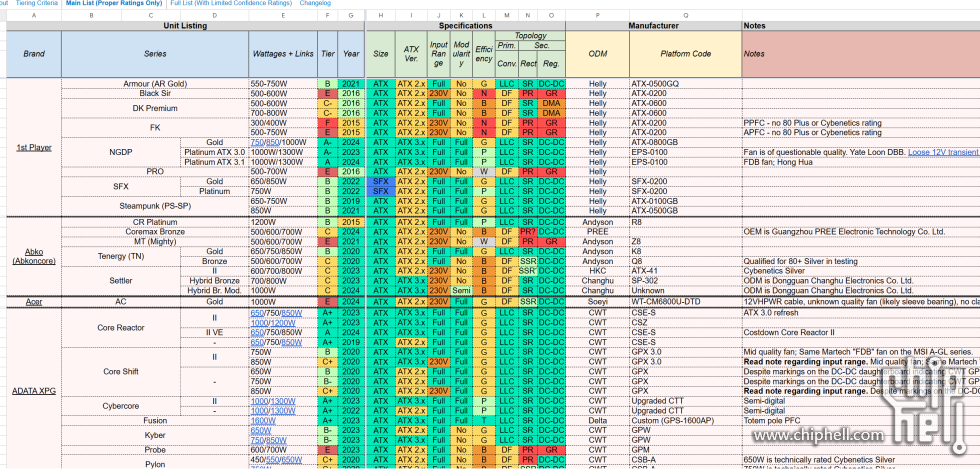Screen dimensions: 980x470
Task: Select the Pylon series cell
Action: click(155, 463)
